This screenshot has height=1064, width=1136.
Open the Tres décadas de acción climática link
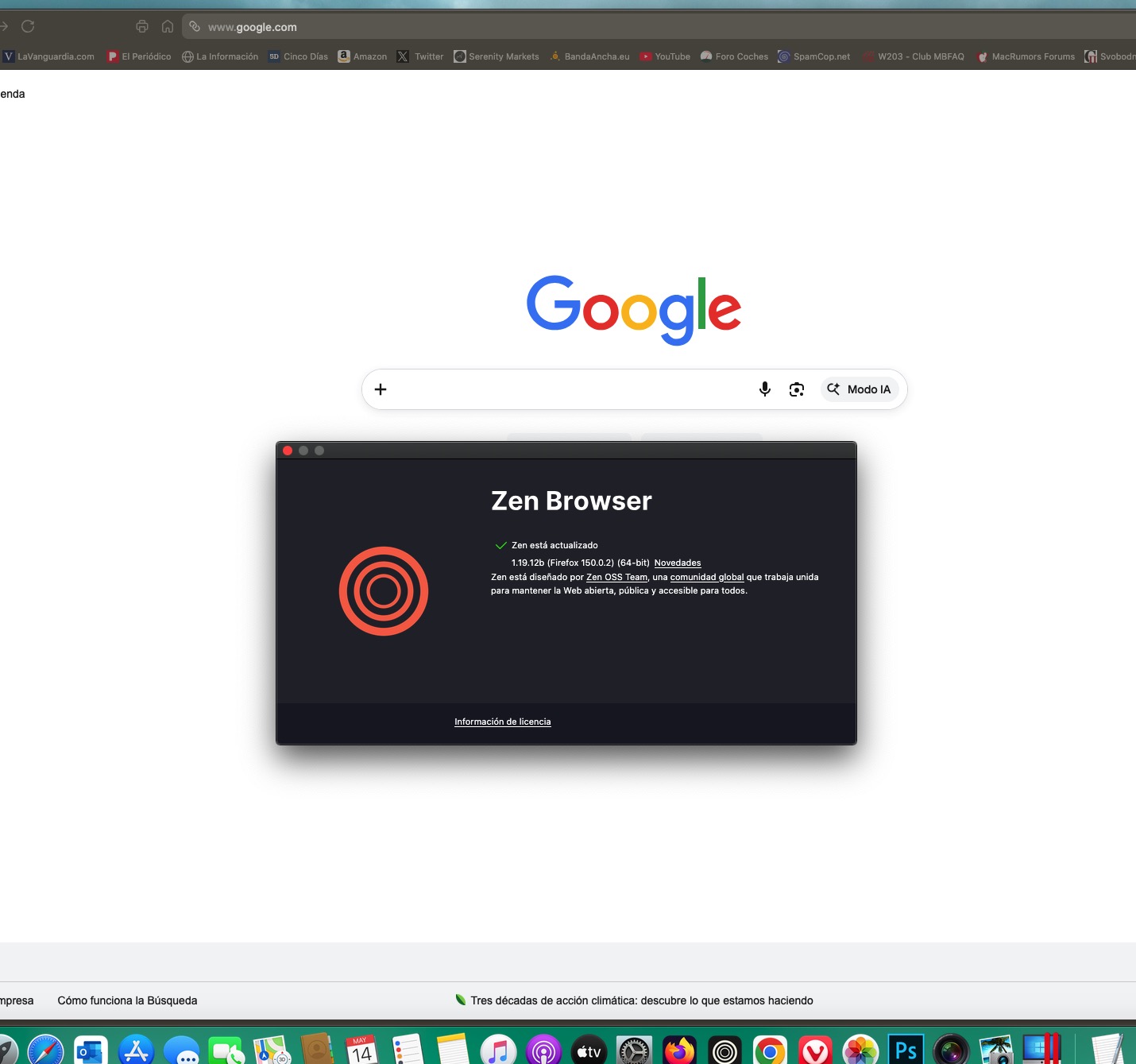642,1000
